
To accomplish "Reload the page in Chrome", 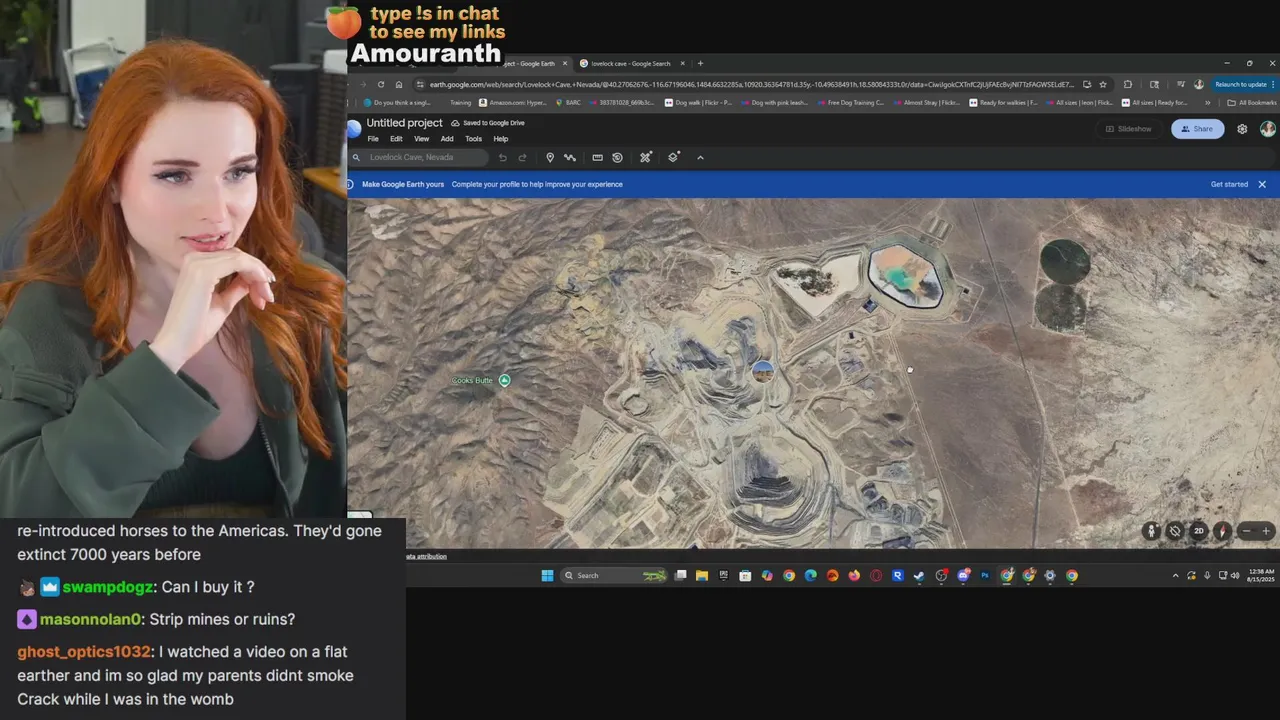I will coord(381,85).
